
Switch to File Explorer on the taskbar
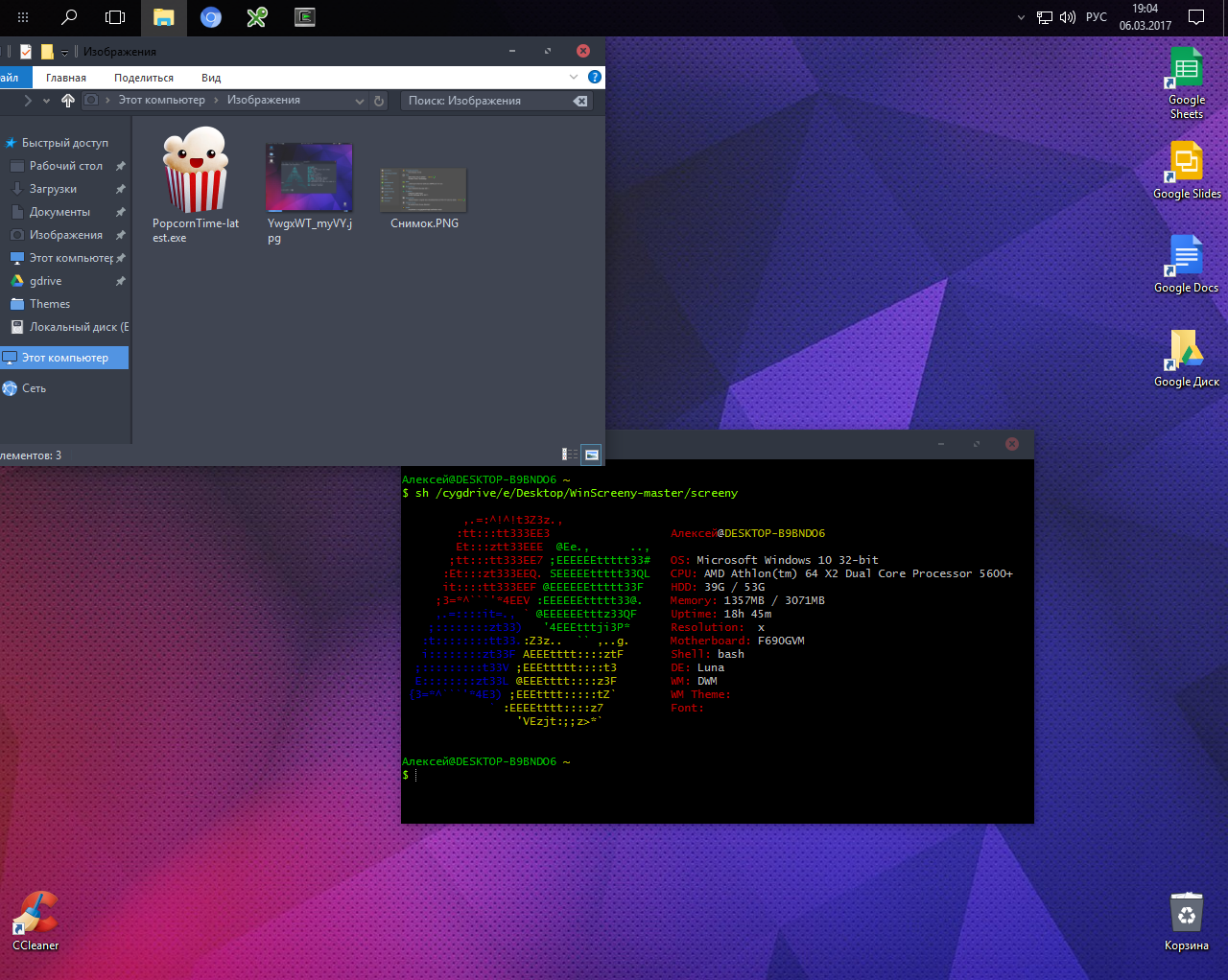point(164,17)
